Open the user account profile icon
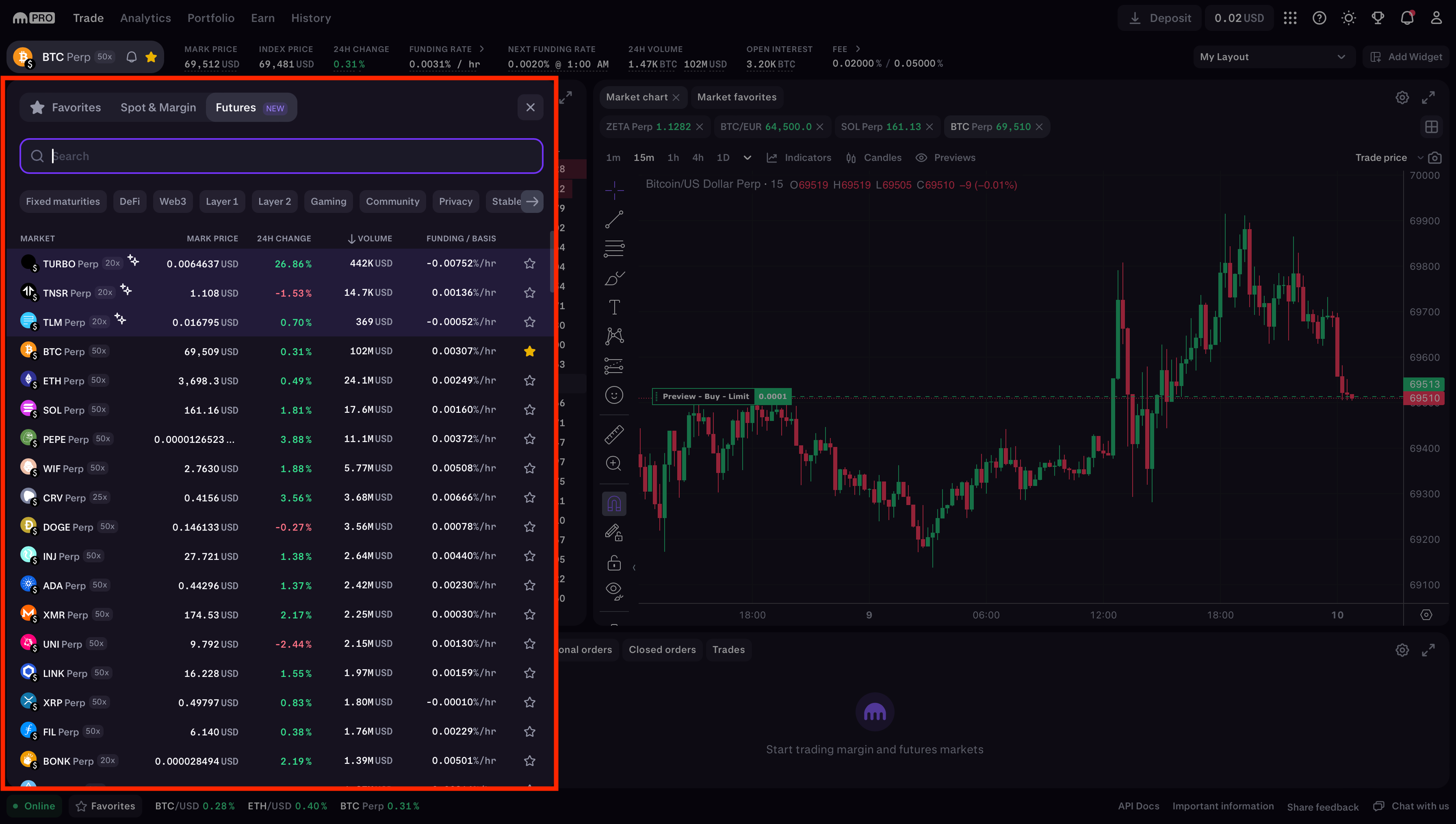This screenshot has height=824, width=1456. 1436,18
